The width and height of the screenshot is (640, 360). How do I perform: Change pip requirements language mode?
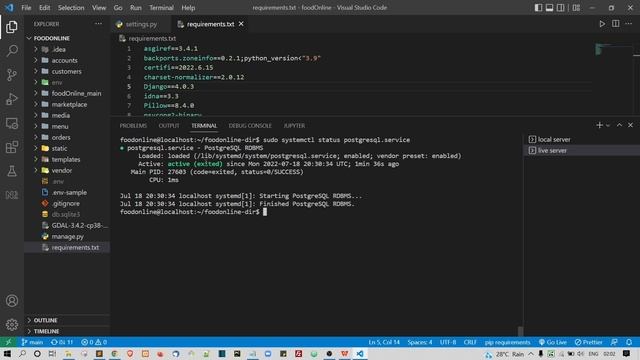coord(507,342)
